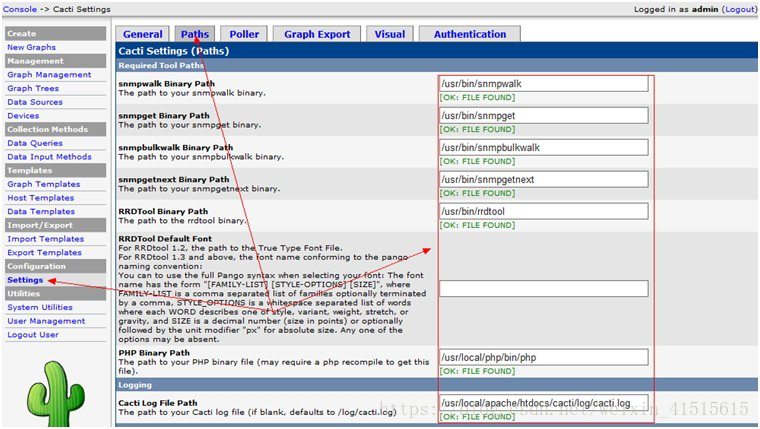Viewport: 760px width, 429px height.
Task: Focus the PHP Binary Path field
Action: click(x=543, y=357)
